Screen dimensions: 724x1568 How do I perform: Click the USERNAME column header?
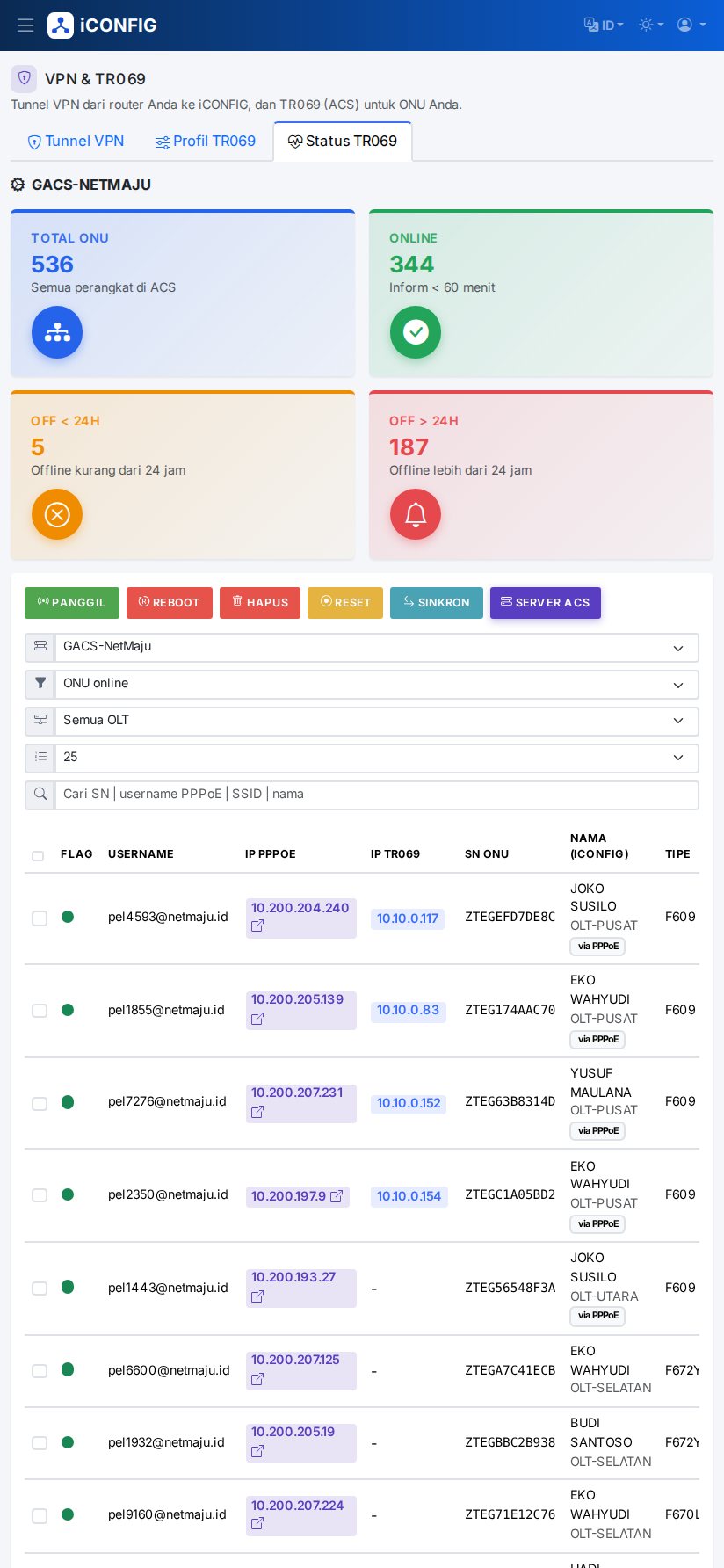point(141,854)
